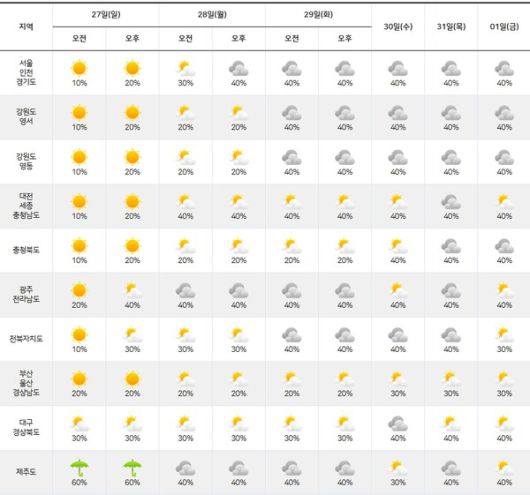Image resolution: width=530 pixels, height=495 pixels.
Task: Select the 01일(금) date header
Action: (504, 26)
